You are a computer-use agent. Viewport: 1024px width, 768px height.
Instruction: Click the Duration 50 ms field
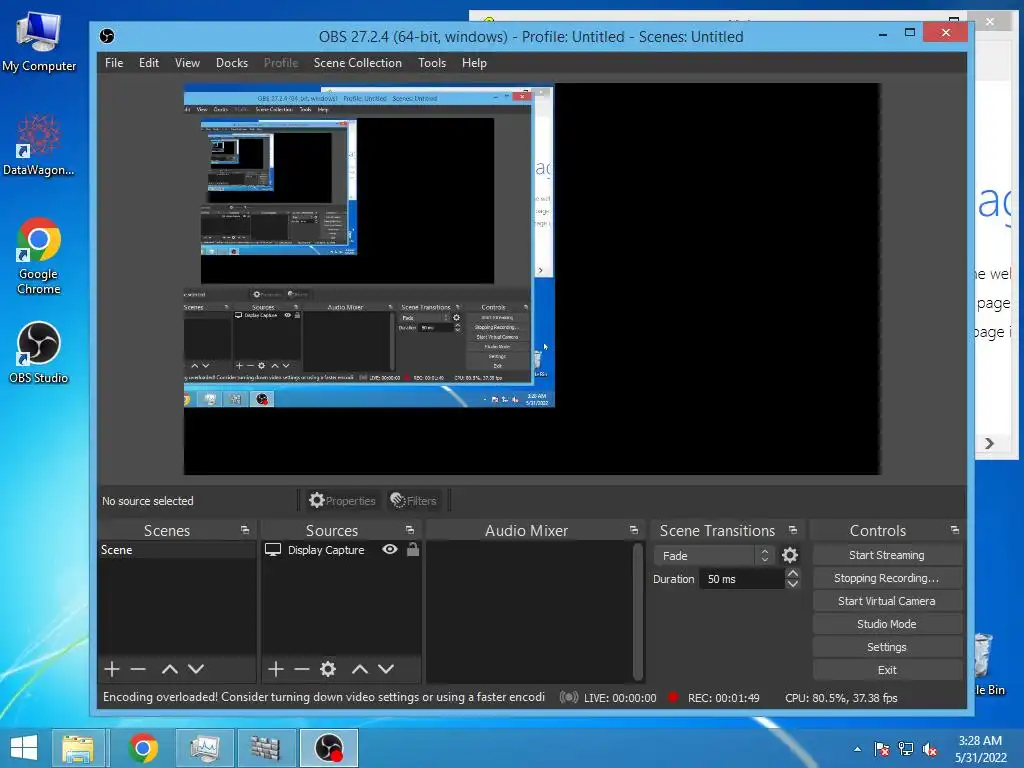[741, 579]
